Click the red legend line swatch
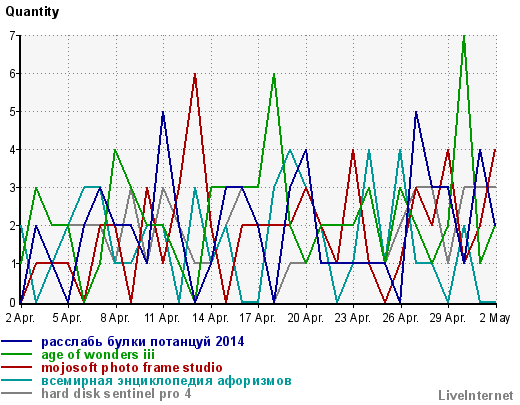This screenshot has height=405, width=520. click(17, 367)
